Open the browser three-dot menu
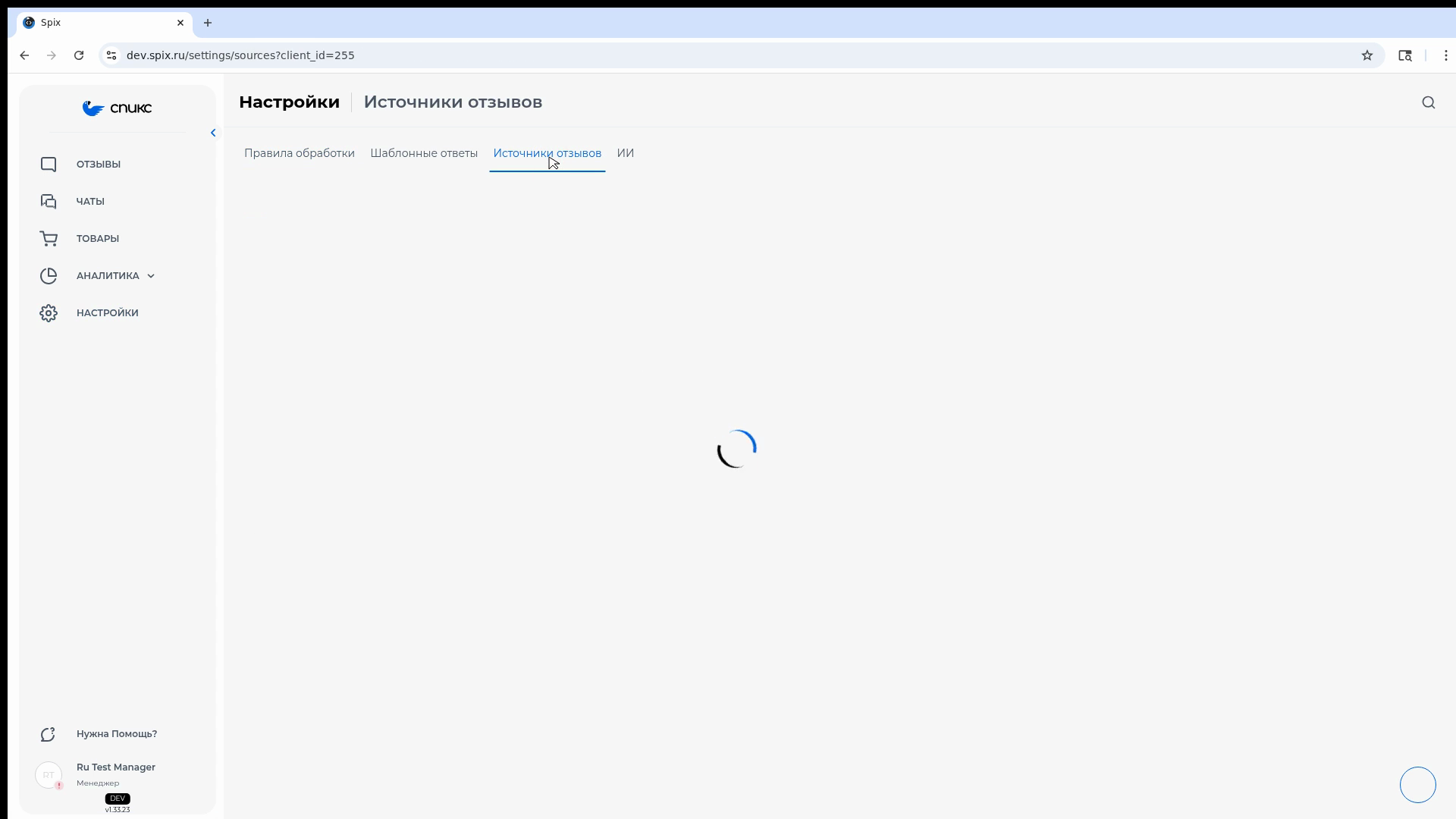This screenshot has height=819, width=1456. coord(1446,55)
